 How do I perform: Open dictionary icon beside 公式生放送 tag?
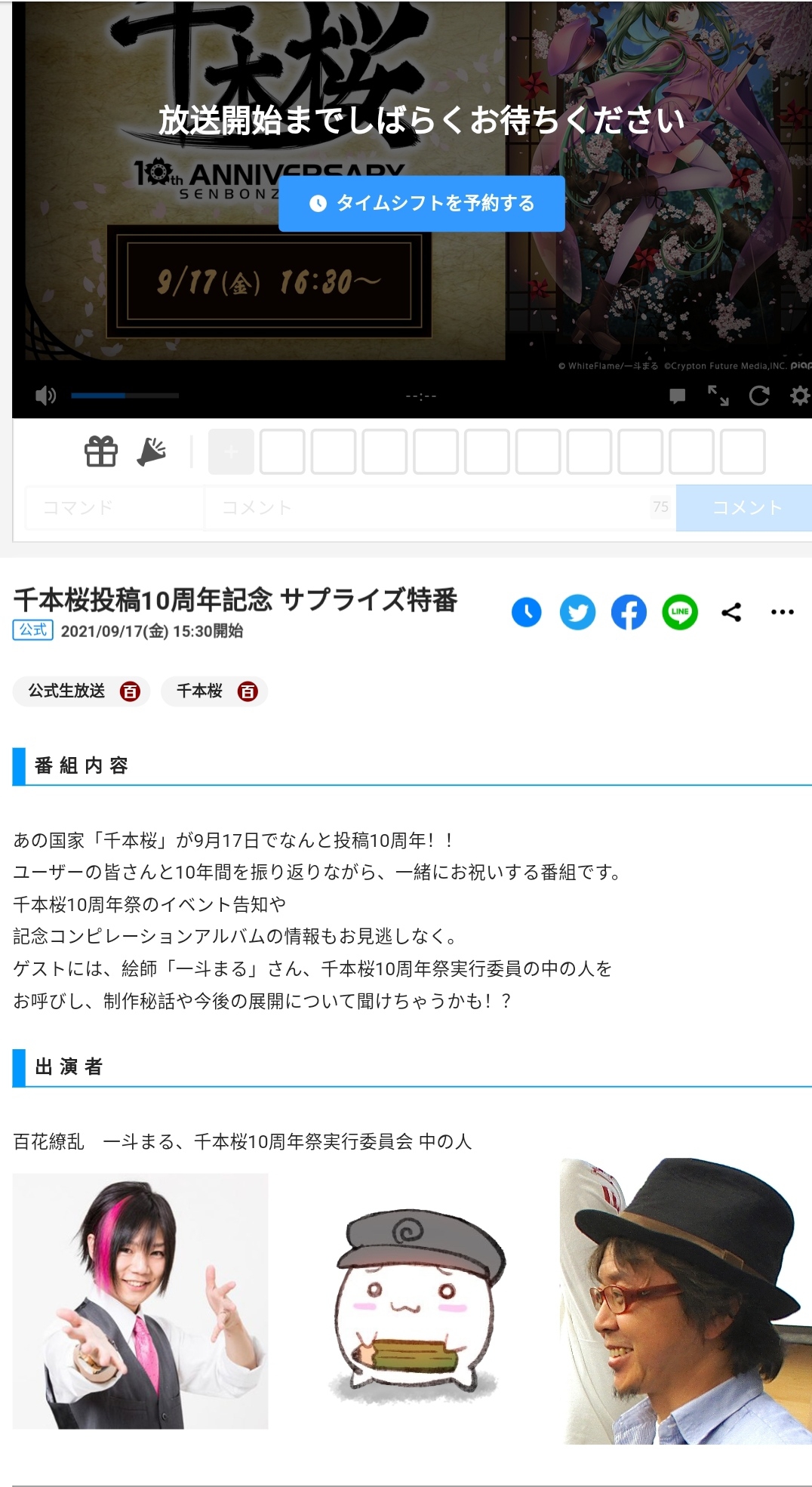pos(130,691)
